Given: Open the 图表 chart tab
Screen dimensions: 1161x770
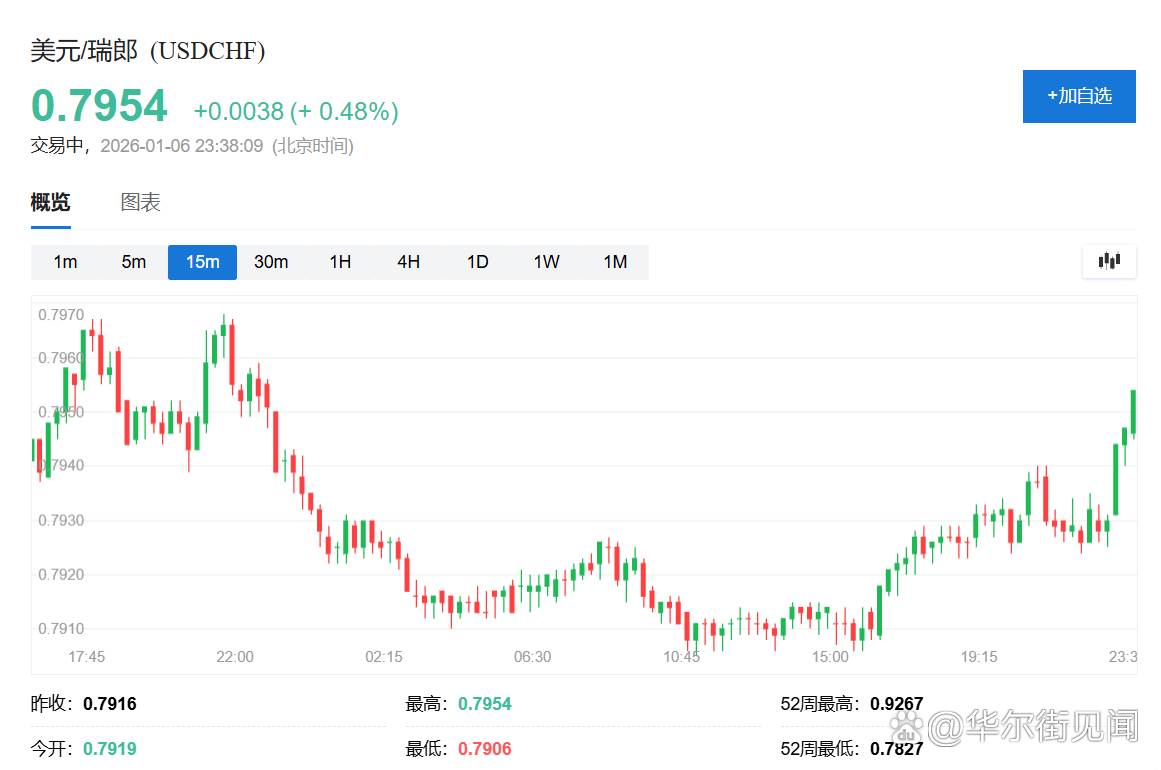Looking at the screenshot, I should [x=140, y=203].
